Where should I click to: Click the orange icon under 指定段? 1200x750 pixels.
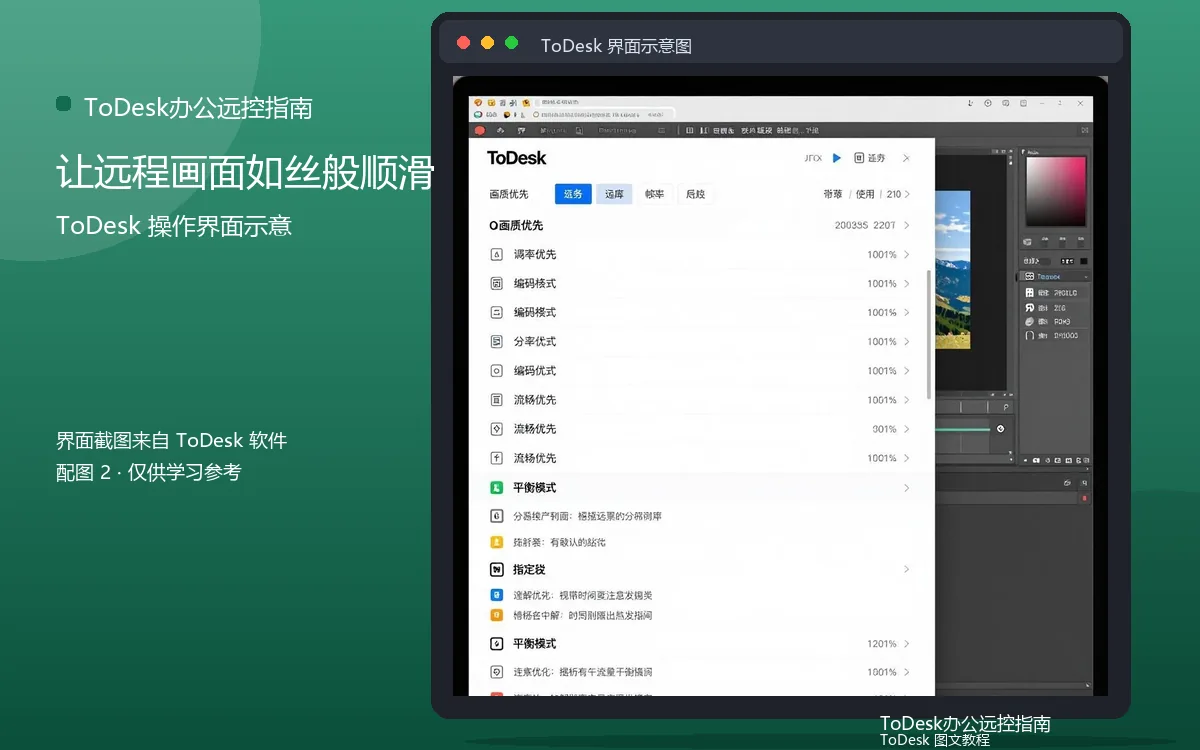(x=496, y=615)
